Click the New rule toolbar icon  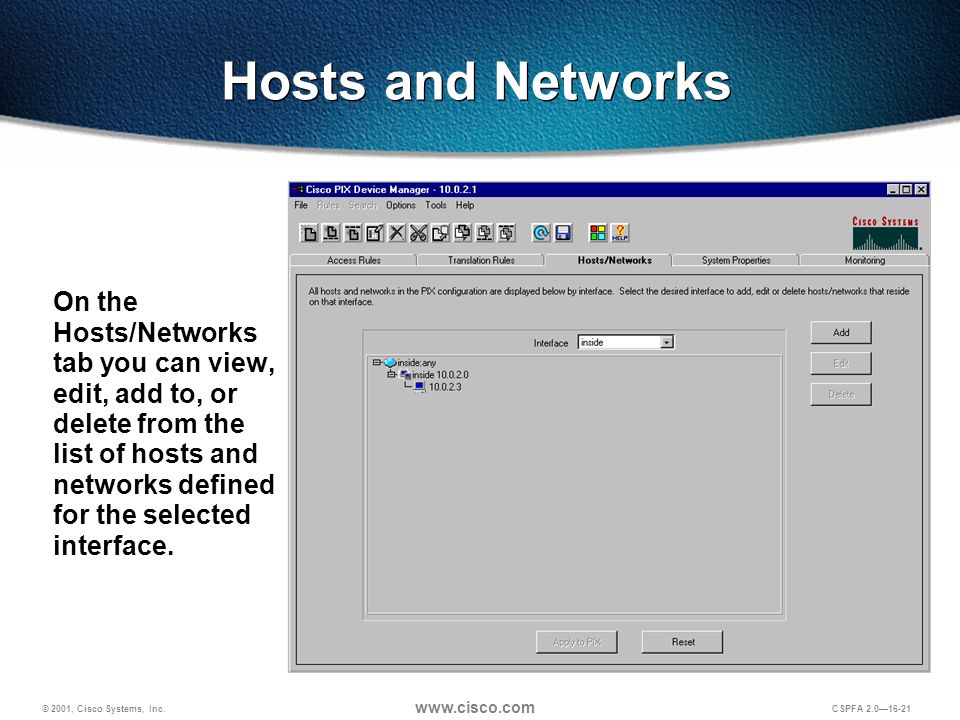309,233
